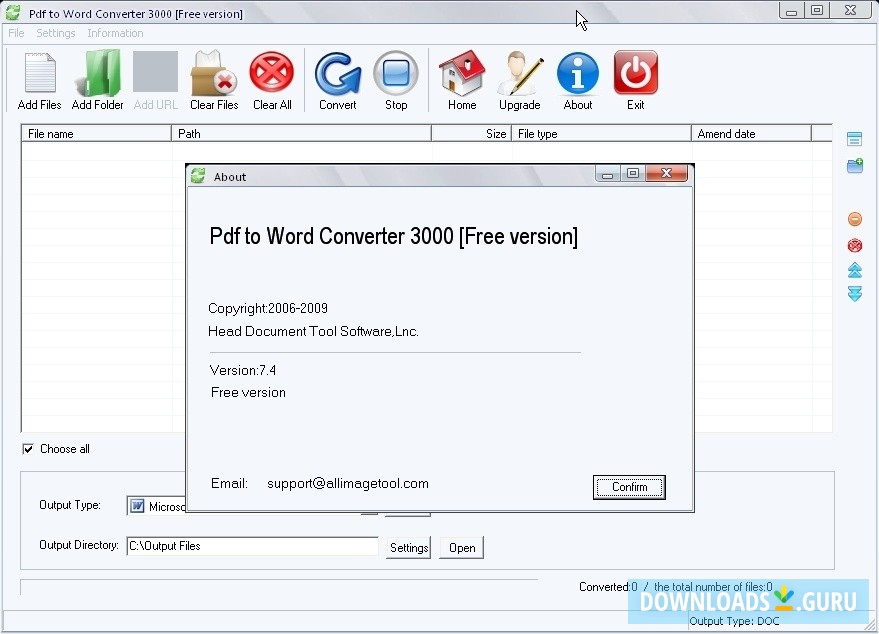Click the add folder icon in right sidebar
Viewport: 879px width, 634px height.
click(855, 165)
